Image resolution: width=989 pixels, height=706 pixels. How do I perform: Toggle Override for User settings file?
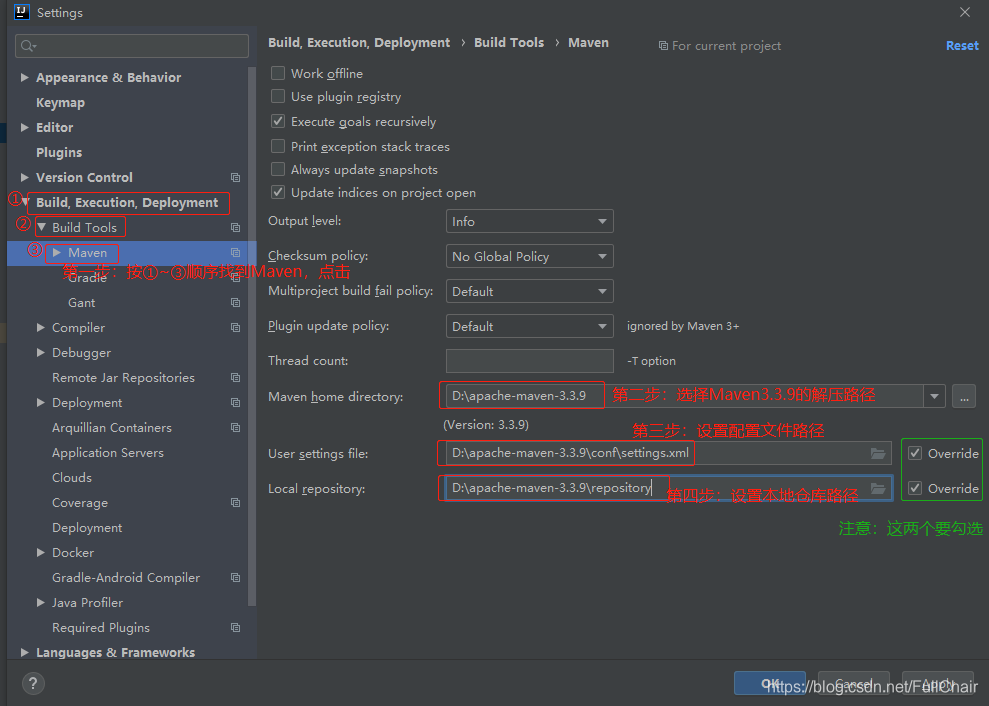tap(915, 453)
